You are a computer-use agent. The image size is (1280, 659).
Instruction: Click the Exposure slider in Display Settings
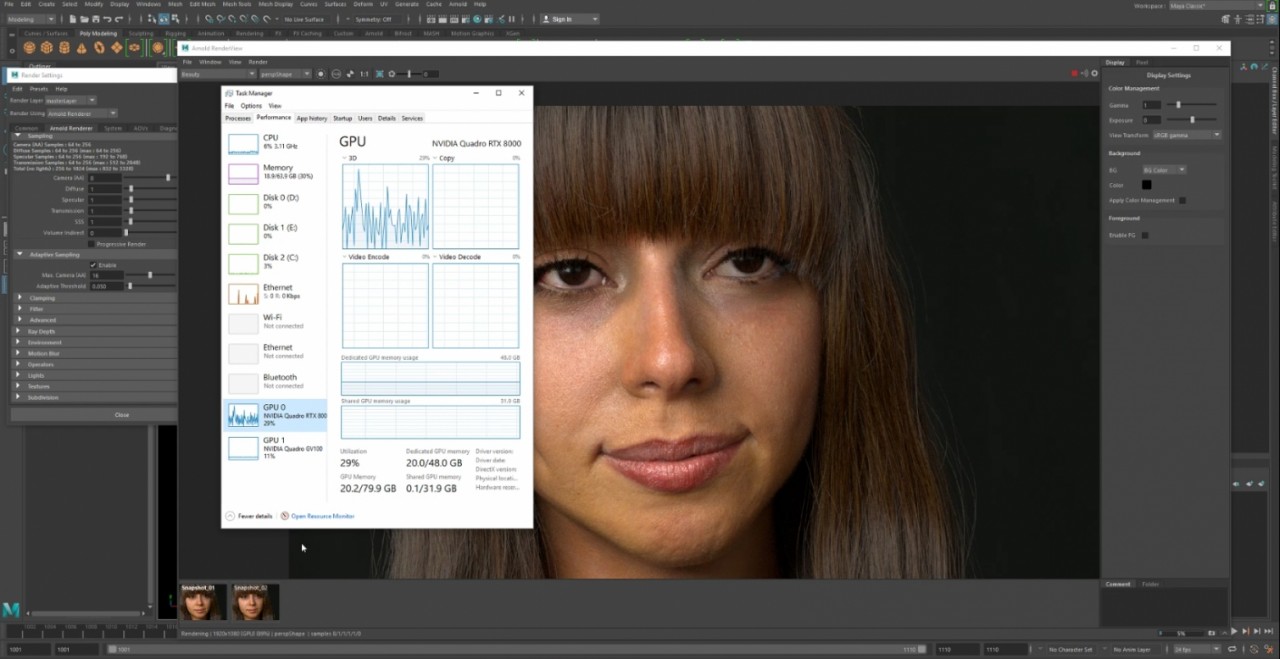(x=1192, y=120)
